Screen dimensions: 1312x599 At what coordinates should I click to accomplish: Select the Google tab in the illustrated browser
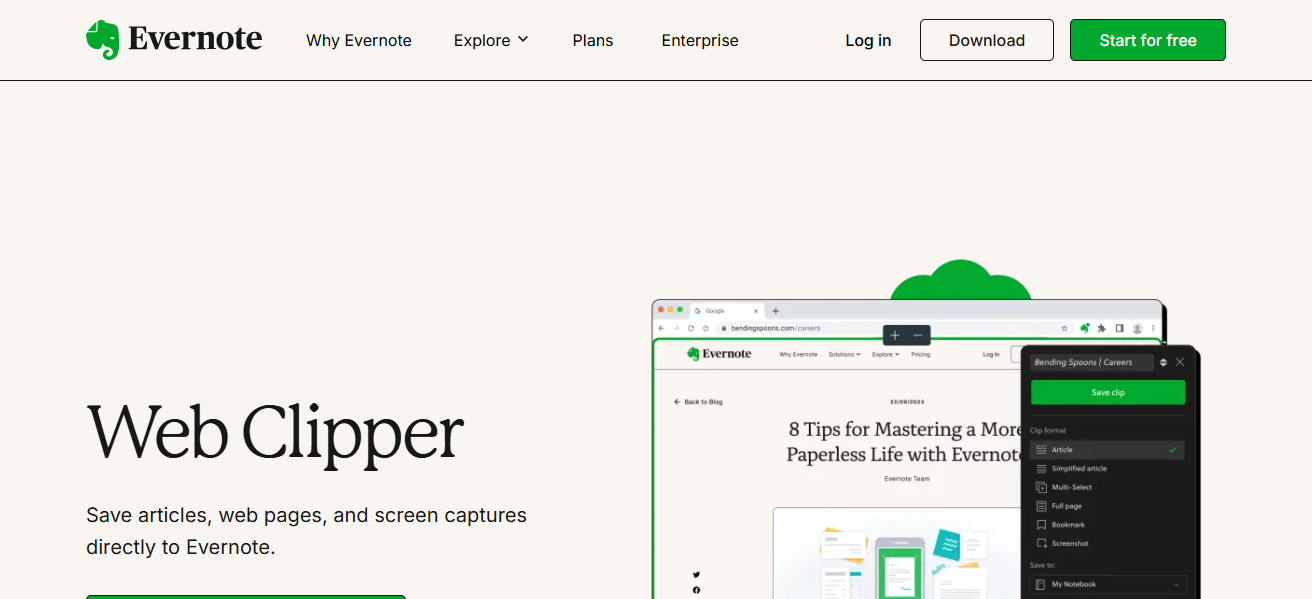click(727, 311)
